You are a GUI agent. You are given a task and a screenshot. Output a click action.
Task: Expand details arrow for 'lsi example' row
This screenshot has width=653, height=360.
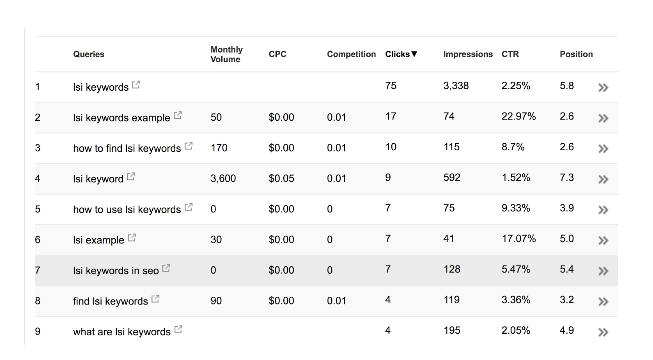[603, 240]
